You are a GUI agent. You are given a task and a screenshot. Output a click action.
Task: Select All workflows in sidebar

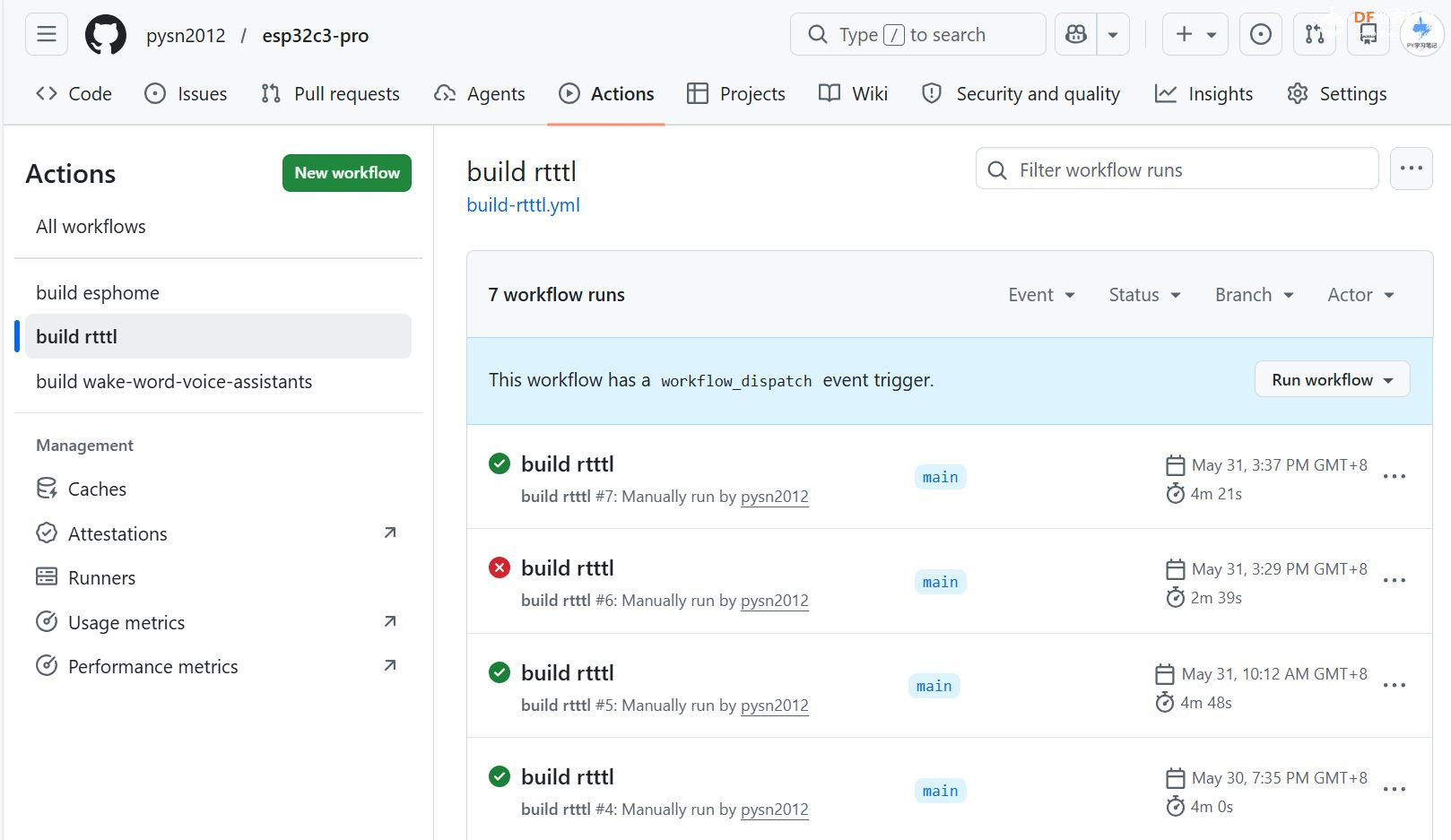click(91, 227)
